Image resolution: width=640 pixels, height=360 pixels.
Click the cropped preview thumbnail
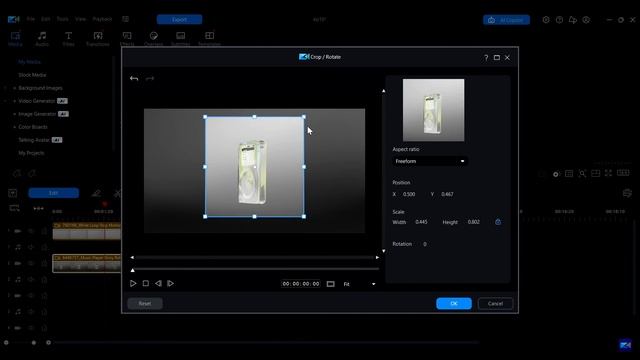click(x=433, y=110)
